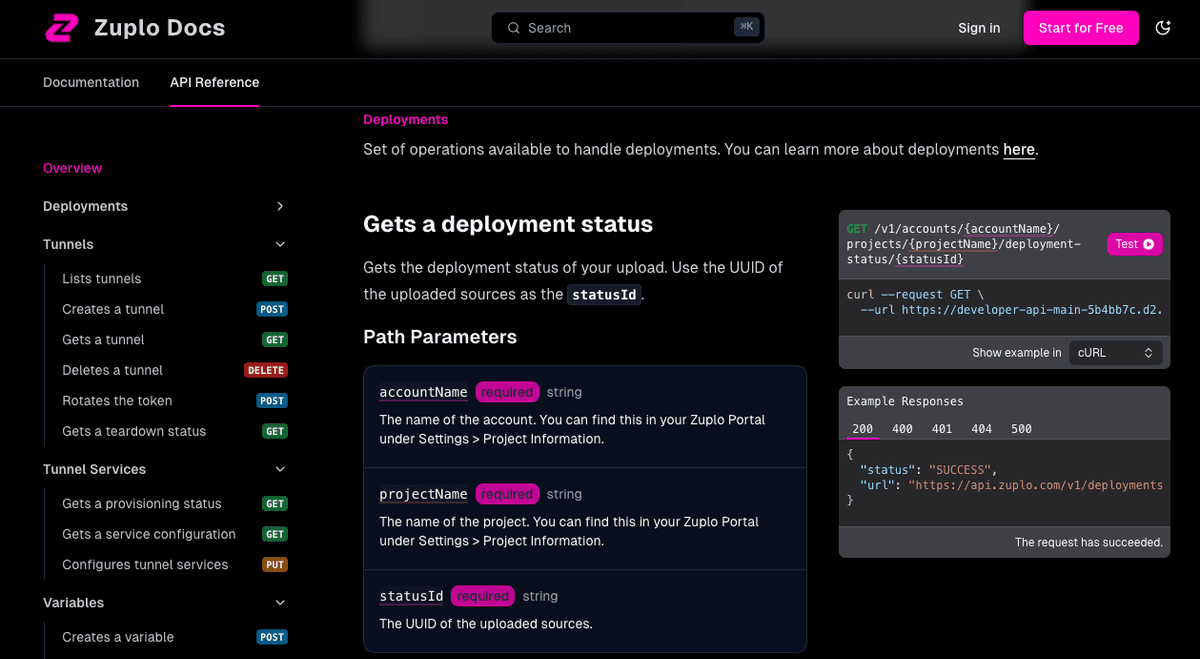Click the Sign in link
Viewport: 1200px width, 659px height.
[x=978, y=28]
